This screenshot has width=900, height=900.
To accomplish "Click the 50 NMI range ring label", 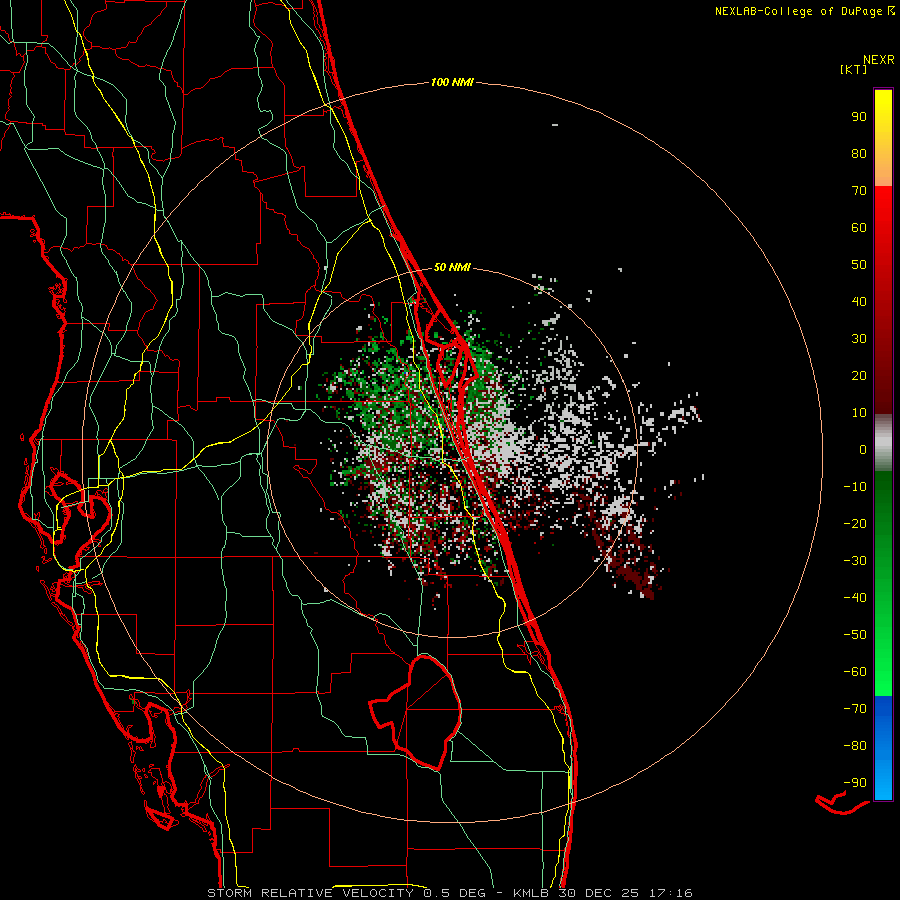I will click(x=452, y=267).
